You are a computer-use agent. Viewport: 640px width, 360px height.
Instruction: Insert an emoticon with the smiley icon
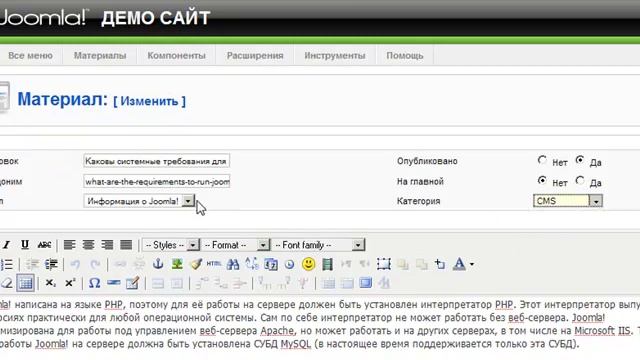pyautogui.click(x=309, y=264)
